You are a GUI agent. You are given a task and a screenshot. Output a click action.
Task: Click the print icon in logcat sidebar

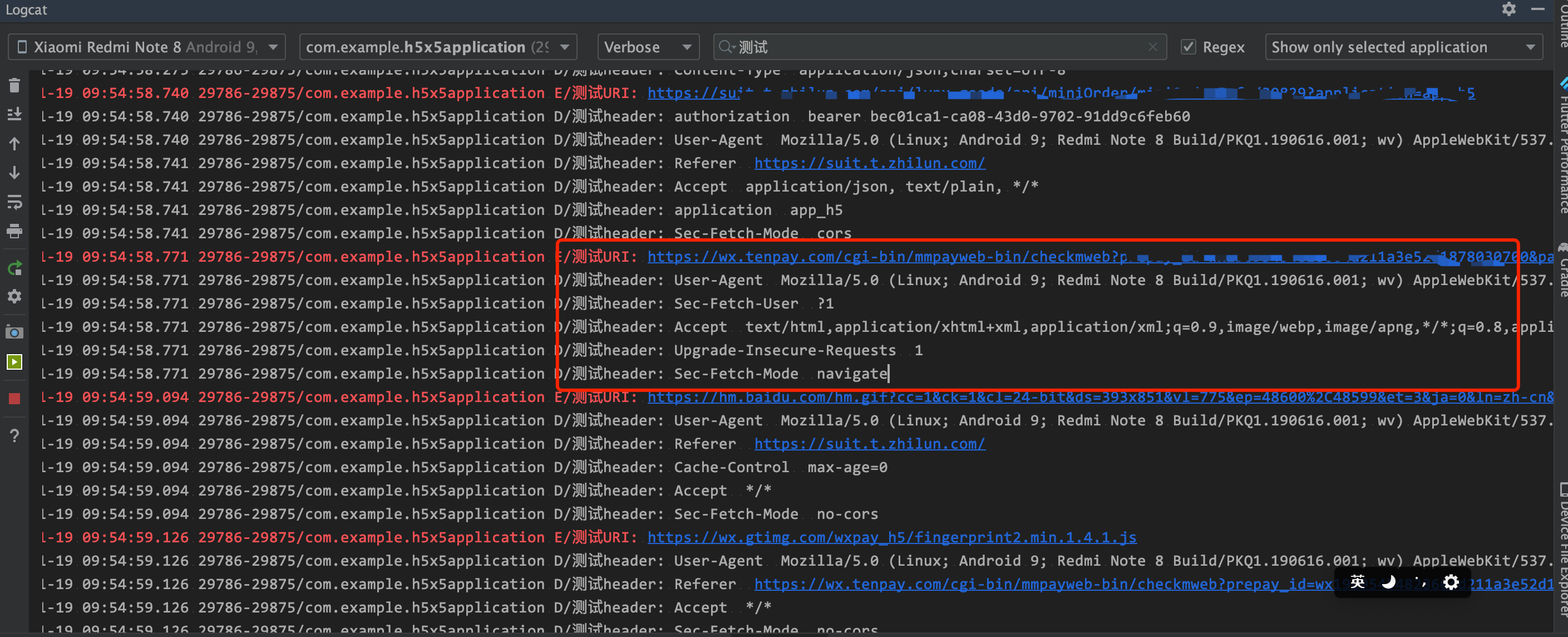[x=14, y=232]
